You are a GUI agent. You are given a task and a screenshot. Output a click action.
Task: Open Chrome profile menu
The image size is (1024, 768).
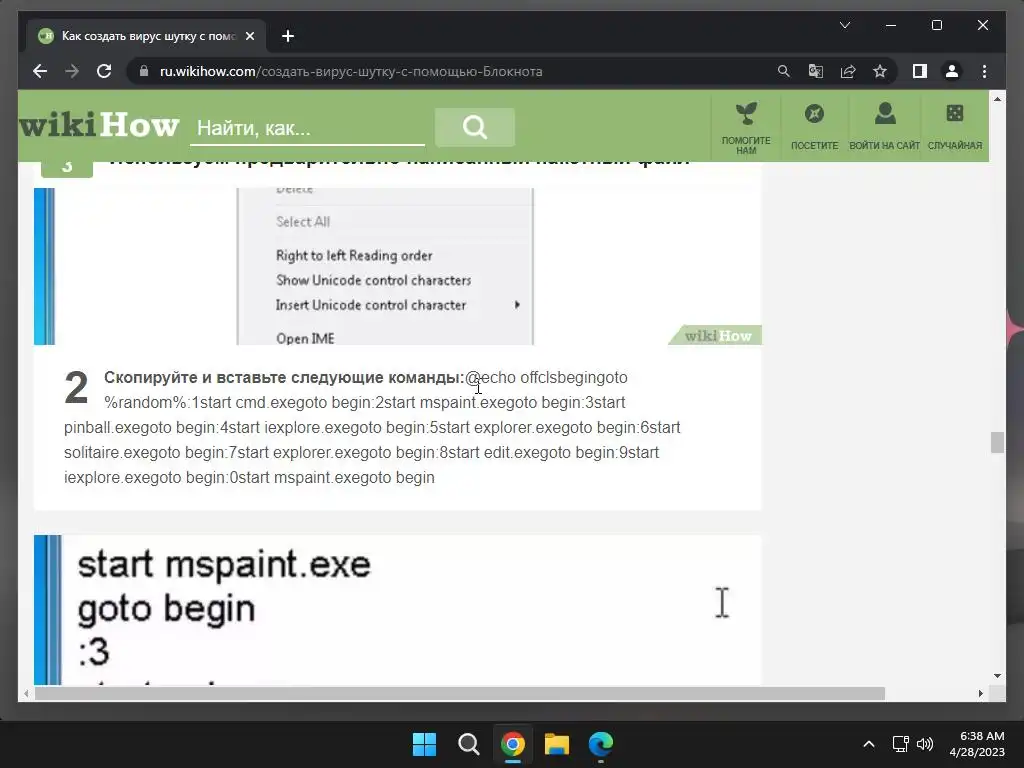coord(952,71)
